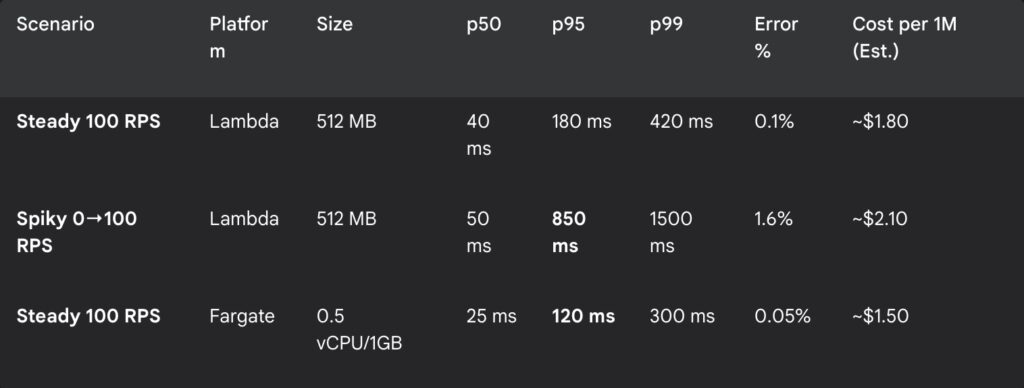Click the Cost per 1M (Est.) header
This screenshot has height=388, width=1024.
[904, 39]
